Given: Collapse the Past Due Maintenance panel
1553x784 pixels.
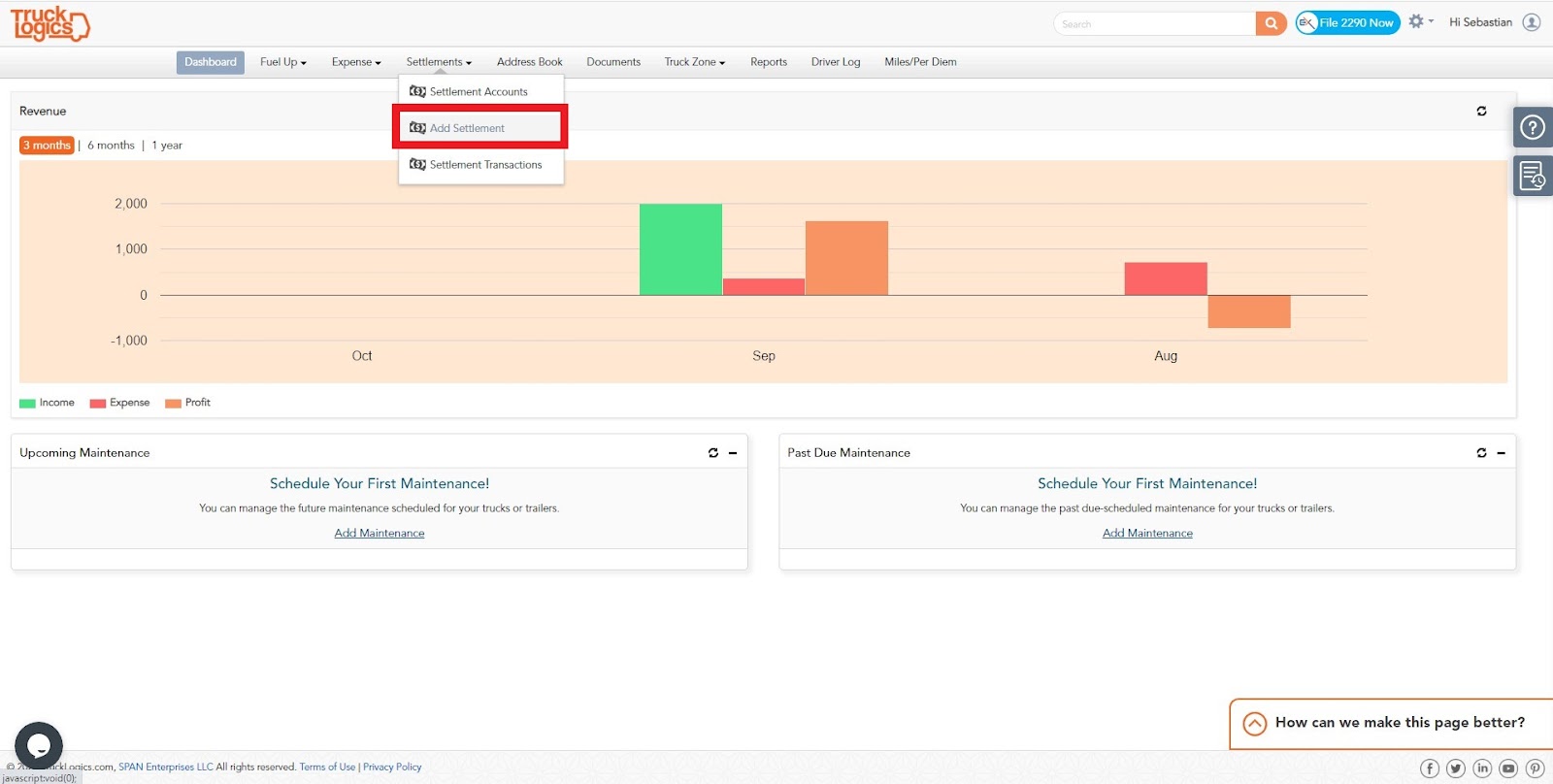Looking at the screenshot, I should pos(1501,453).
